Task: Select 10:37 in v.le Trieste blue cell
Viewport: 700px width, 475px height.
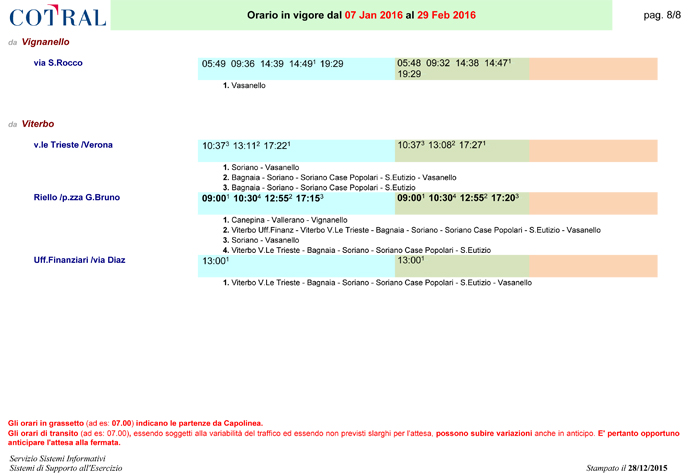Action: tap(216, 146)
